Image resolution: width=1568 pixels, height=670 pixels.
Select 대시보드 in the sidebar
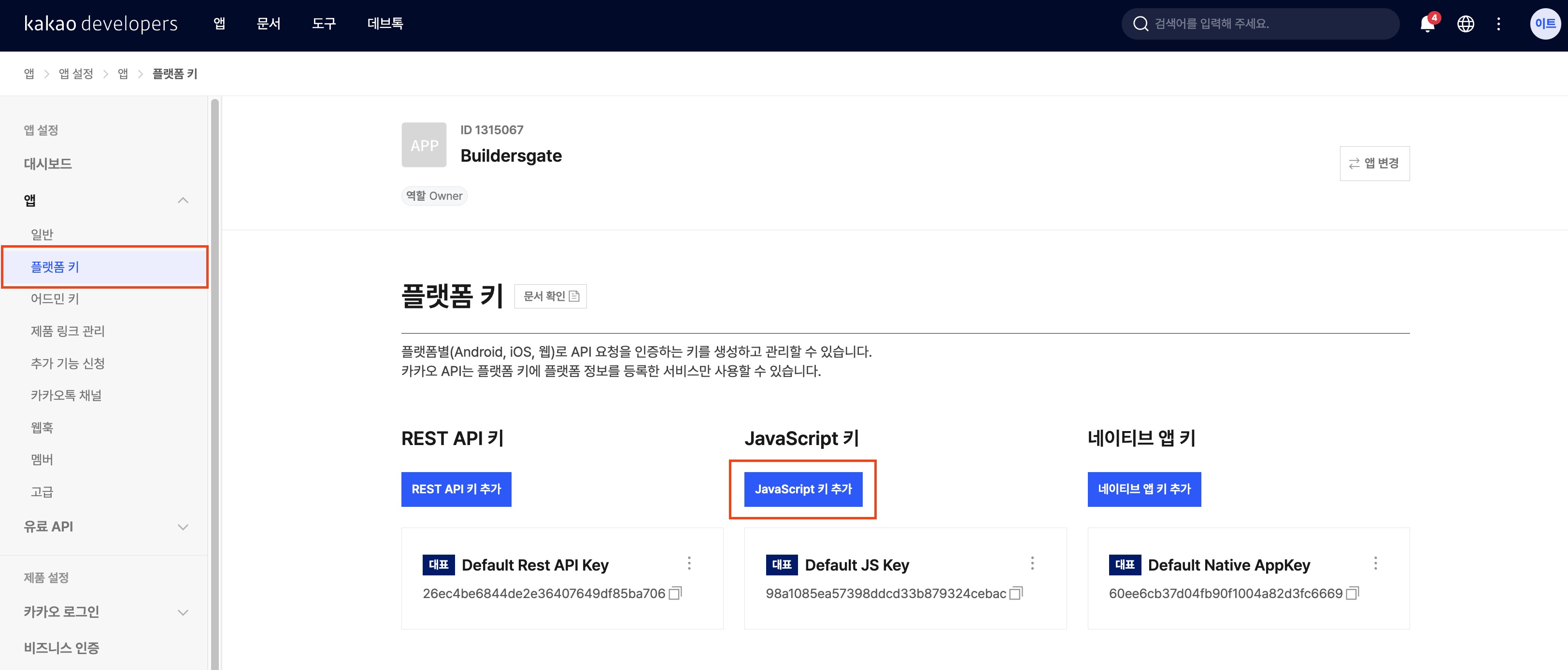click(x=48, y=164)
